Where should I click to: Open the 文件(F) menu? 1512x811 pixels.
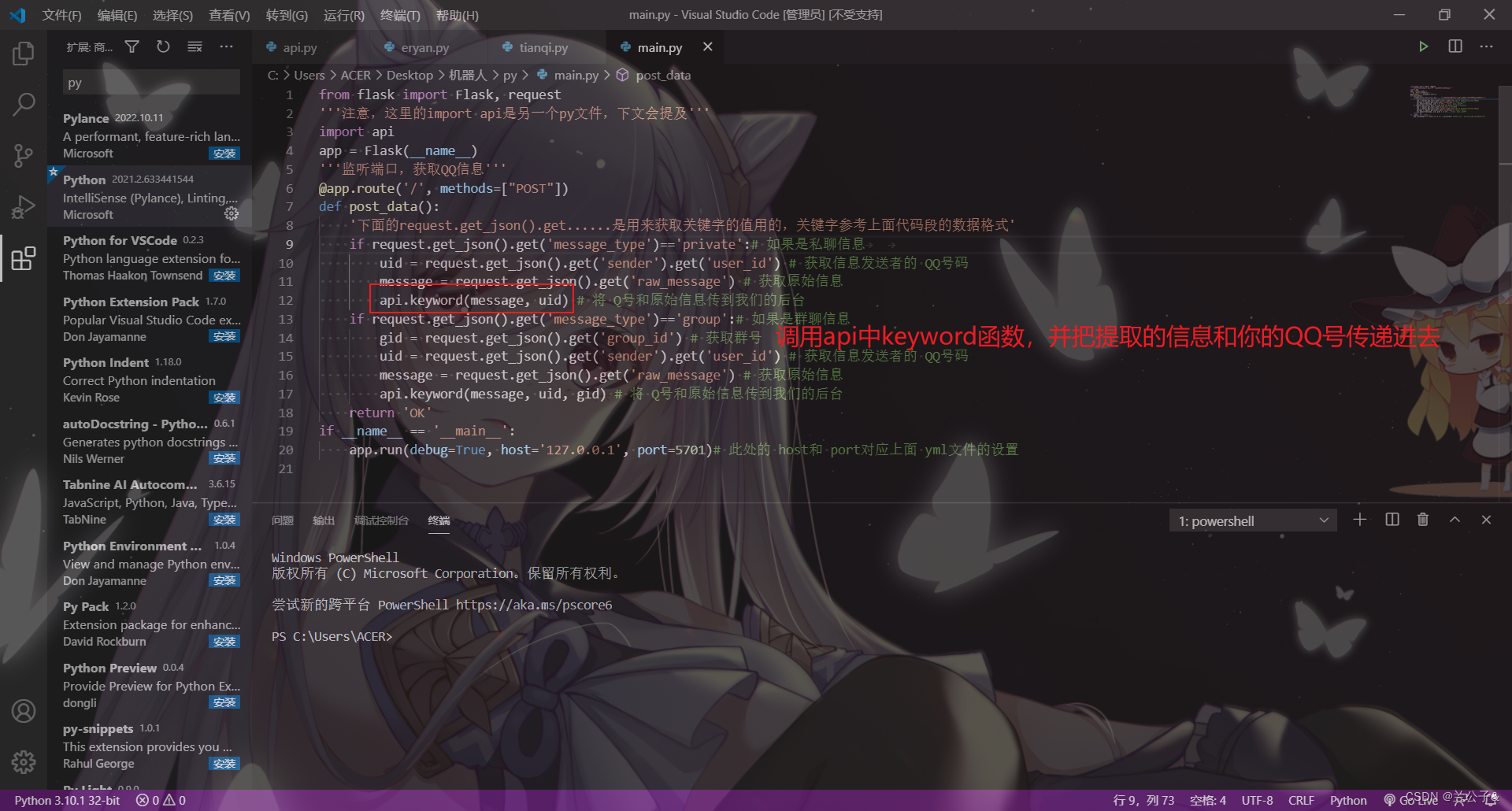click(61, 15)
